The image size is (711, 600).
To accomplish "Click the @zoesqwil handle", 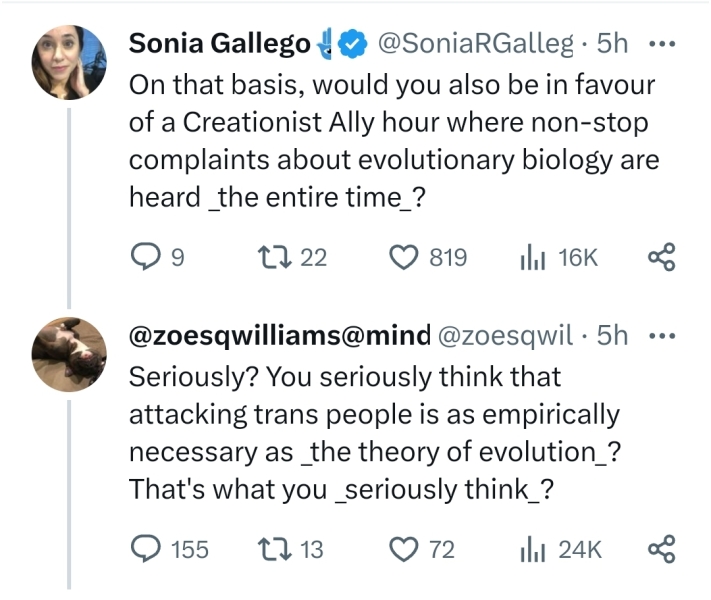I will [507, 336].
